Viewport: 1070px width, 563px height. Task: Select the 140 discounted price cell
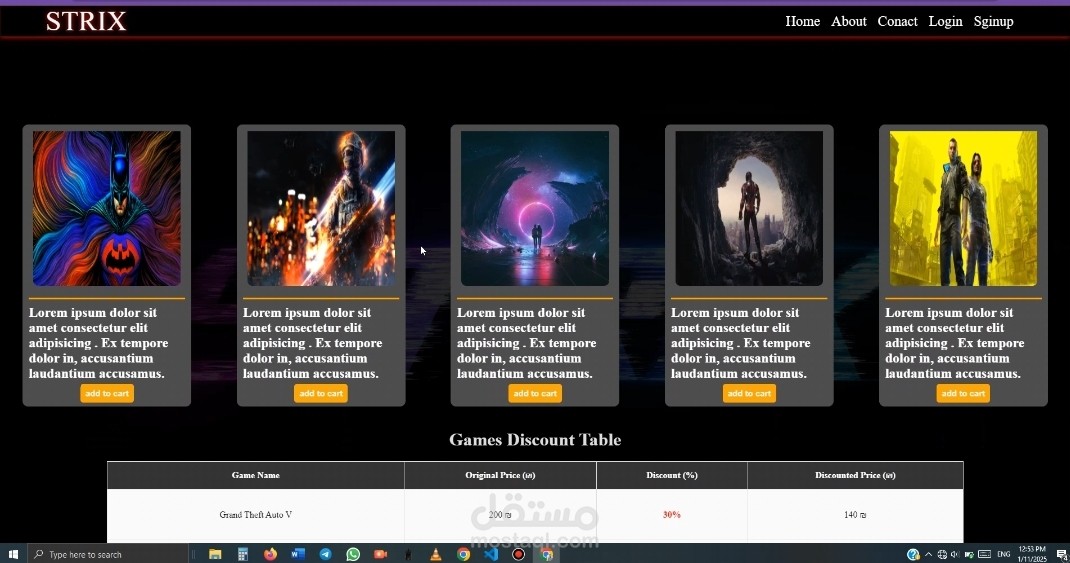[x=855, y=515]
